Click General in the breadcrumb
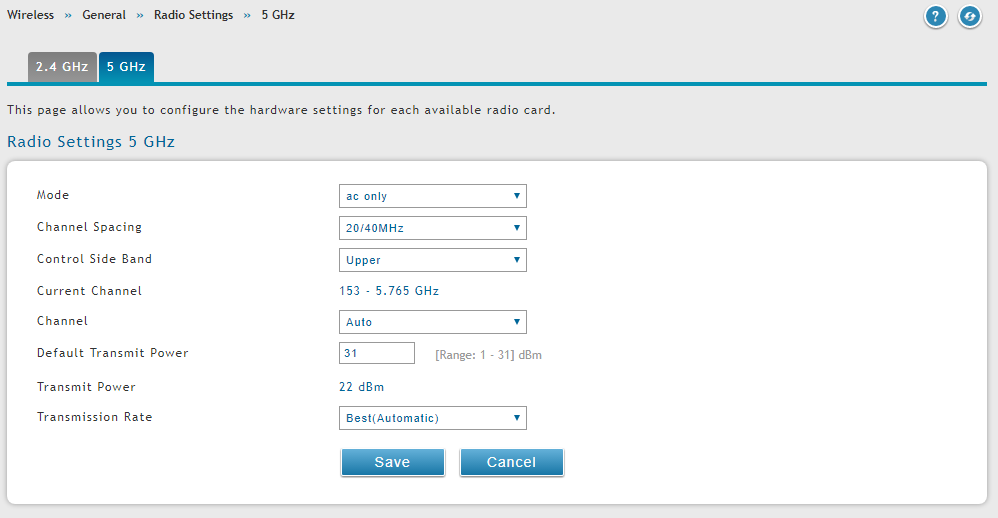 coord(104,15)
